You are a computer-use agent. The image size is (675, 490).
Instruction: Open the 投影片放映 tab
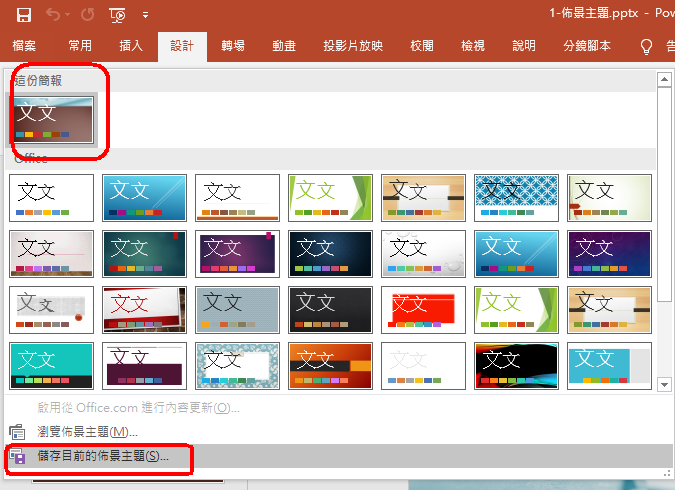(353, 46)
